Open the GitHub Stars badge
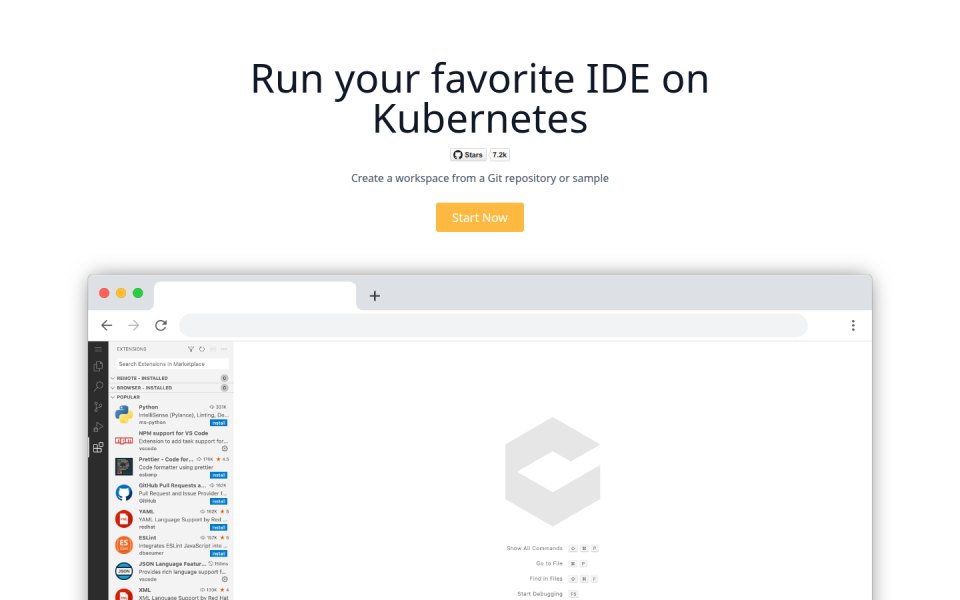Image resolution: width=960 pixels, height=600 pixels. 468,155
